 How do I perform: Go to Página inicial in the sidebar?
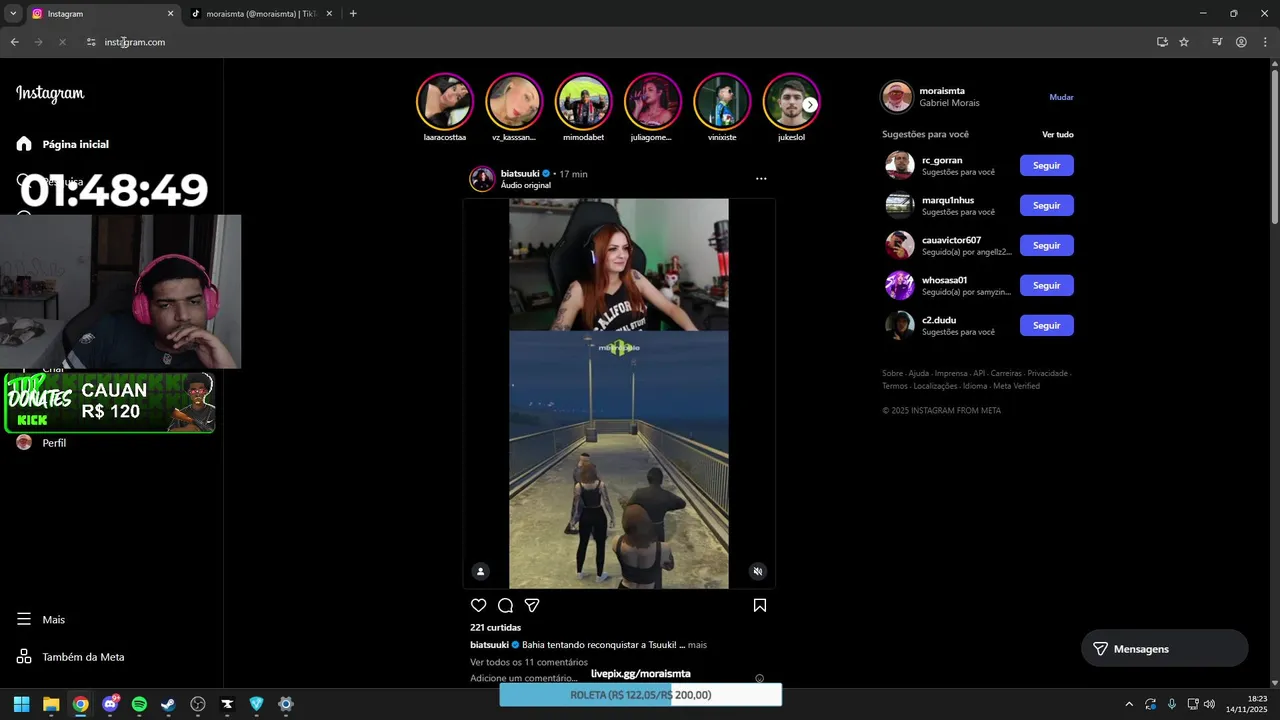[63, 144]
